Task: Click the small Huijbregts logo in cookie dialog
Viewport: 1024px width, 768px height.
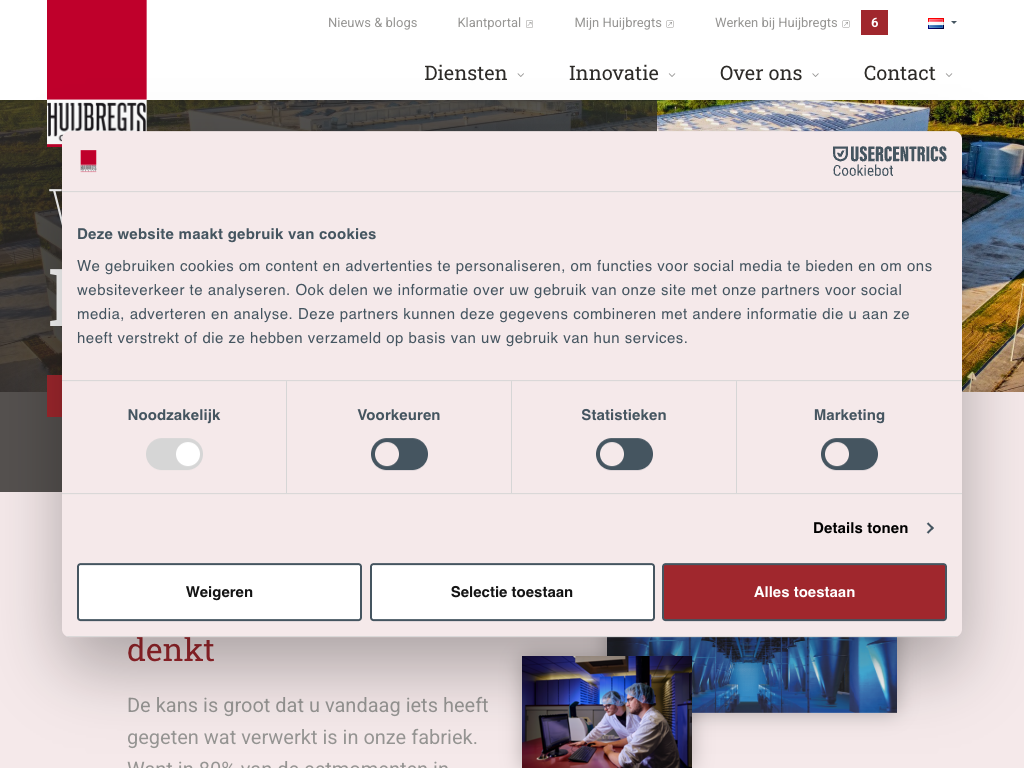Action: [x=88, y=161]
